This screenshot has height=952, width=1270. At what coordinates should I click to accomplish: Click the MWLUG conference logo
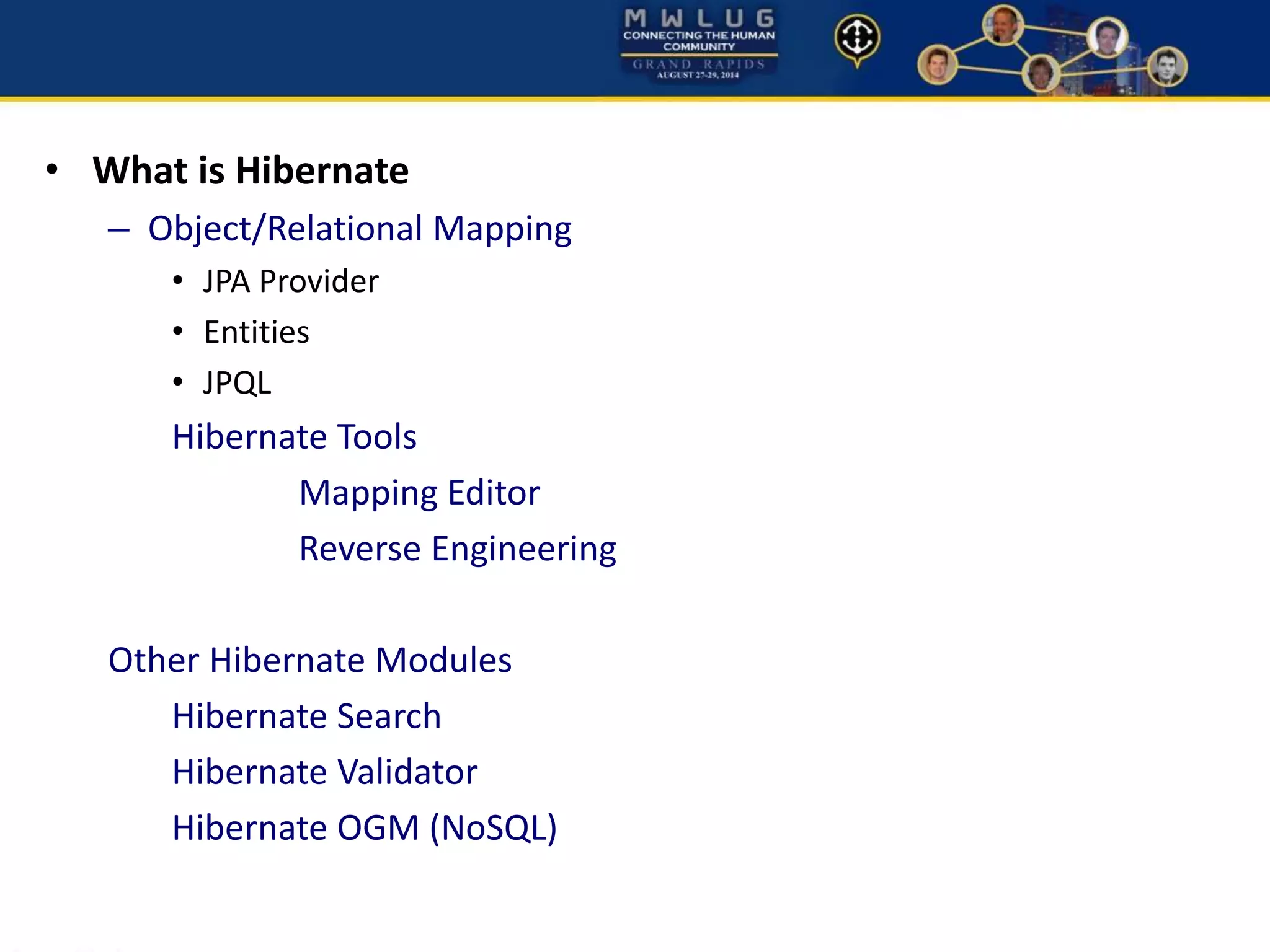[x=699, y=43]
